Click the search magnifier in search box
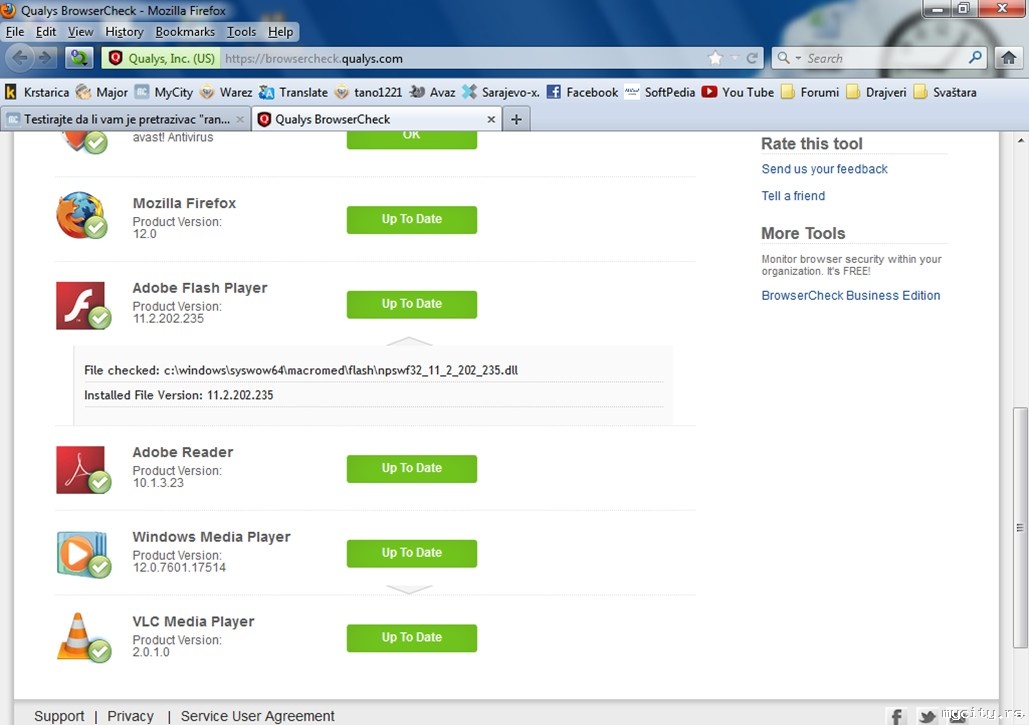The height and width of the screenshot is (725, 1029). click(976, 58)
